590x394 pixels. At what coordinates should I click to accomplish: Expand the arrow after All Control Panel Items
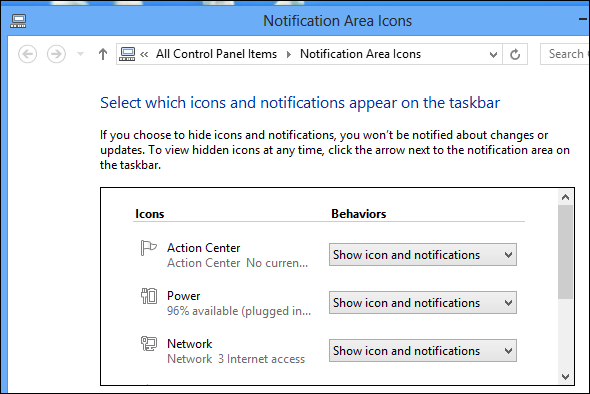289,55
